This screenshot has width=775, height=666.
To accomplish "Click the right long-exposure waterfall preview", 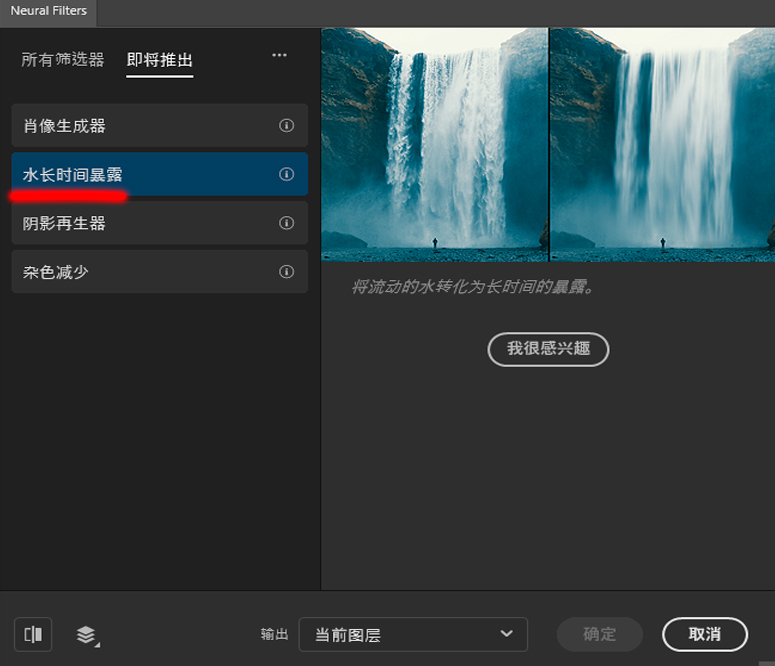I will 662,144.
